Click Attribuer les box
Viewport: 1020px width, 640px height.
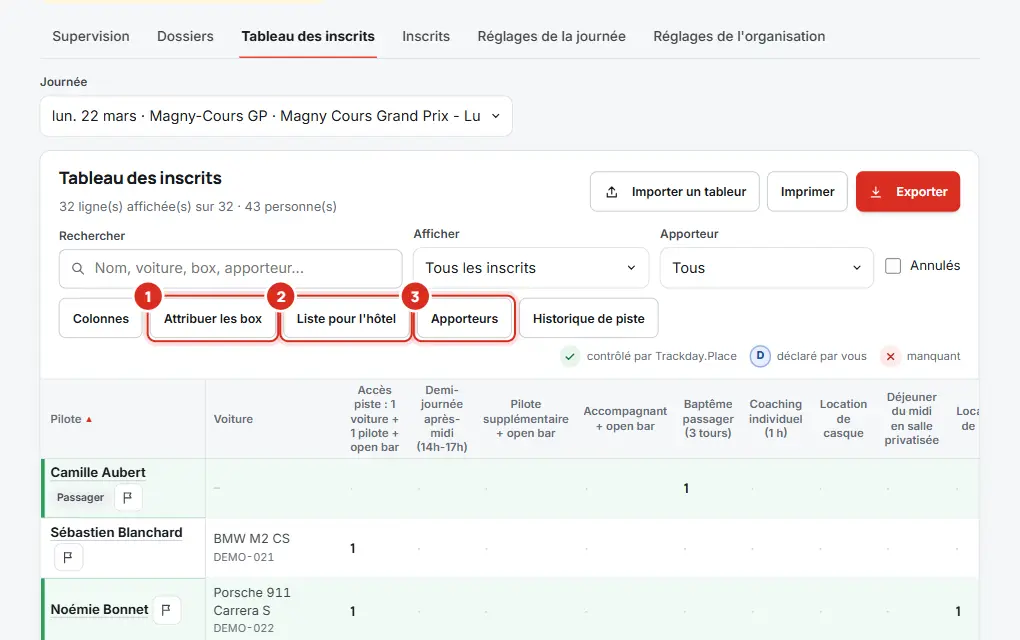(213, 319)
